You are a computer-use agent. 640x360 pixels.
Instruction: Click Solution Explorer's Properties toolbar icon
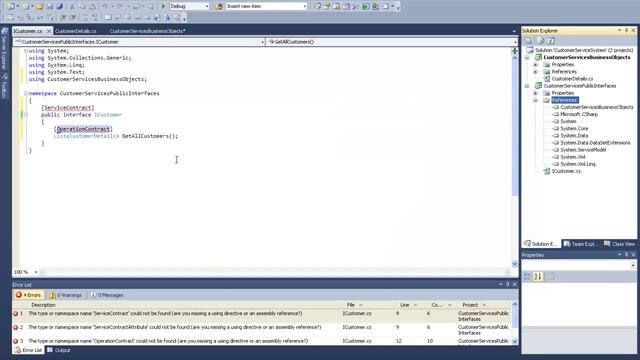[x=529, y=40]
